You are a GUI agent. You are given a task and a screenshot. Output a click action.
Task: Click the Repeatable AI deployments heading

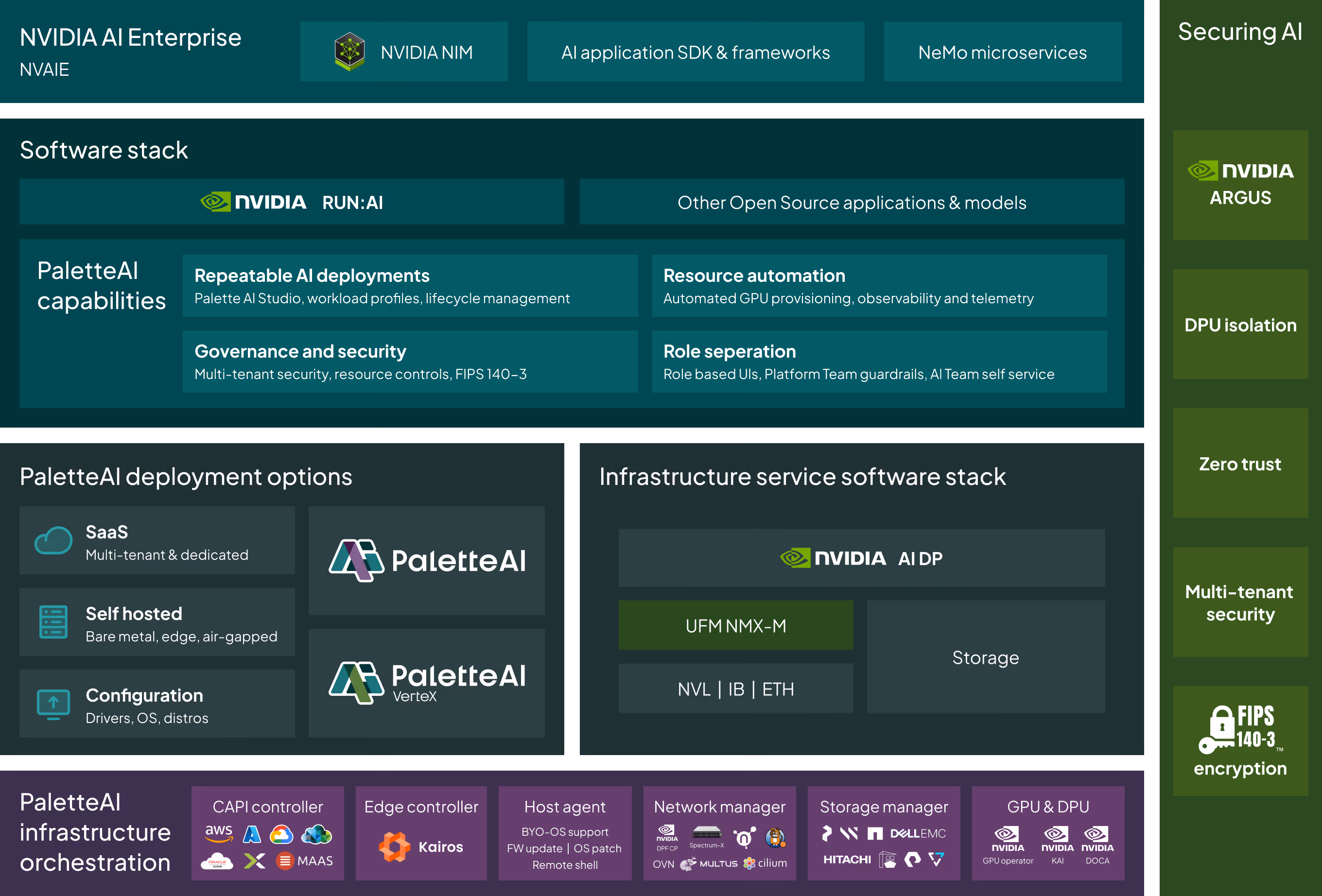pos(312,276)
